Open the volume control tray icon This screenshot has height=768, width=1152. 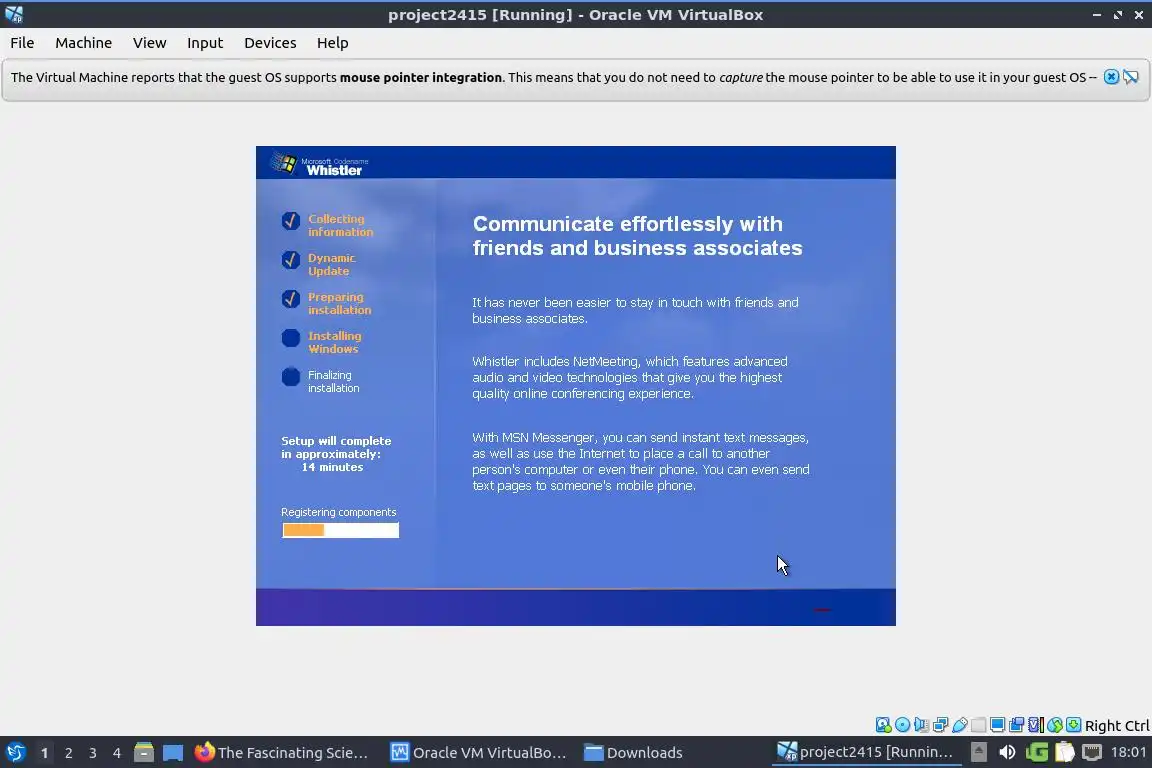(1007, 752)
